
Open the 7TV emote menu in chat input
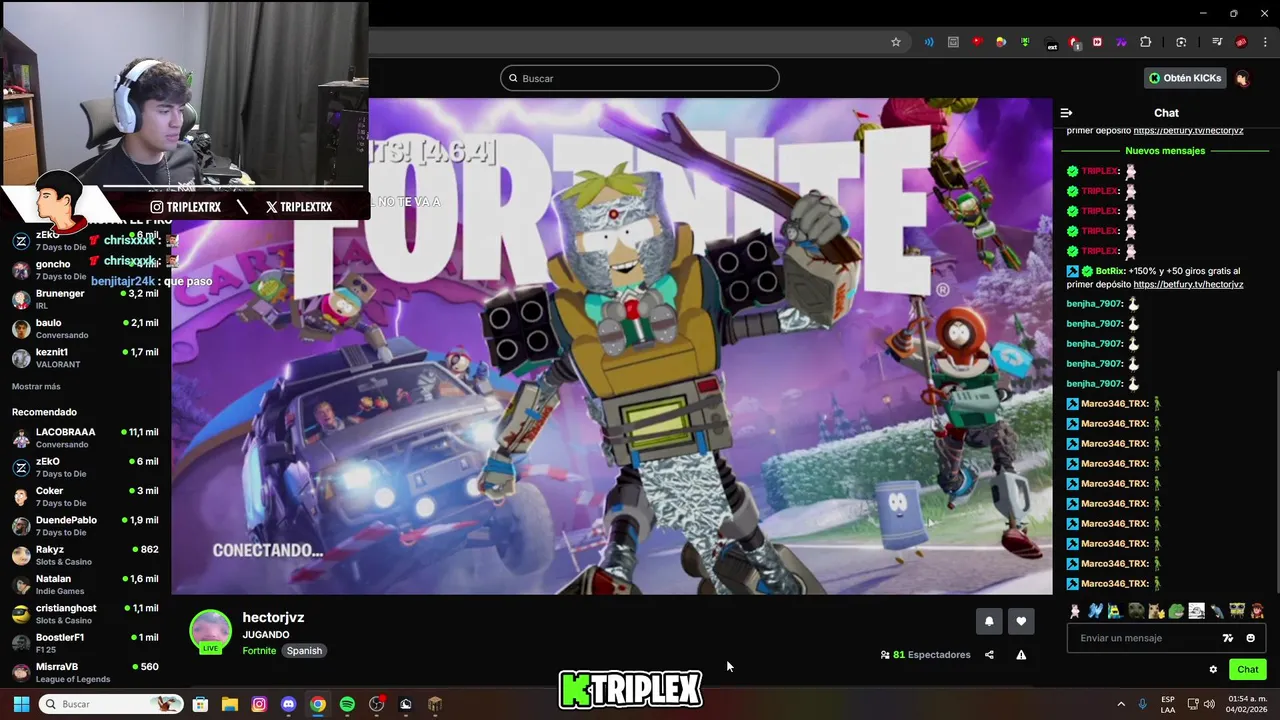(1228, 638)
